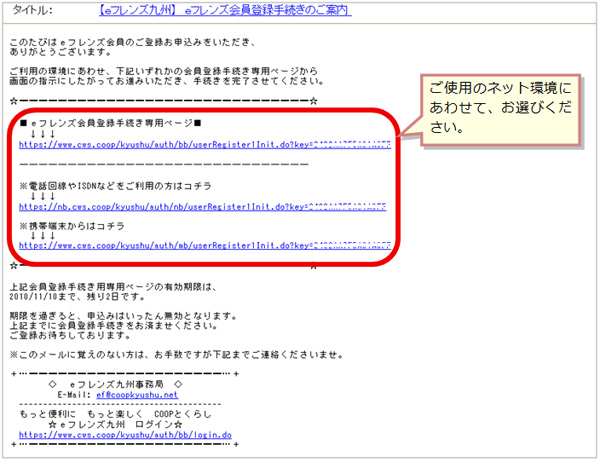Open the eフレンズ会員登録手続きのご案内 title link
The image size is (600, 462).
pos(225,10)
